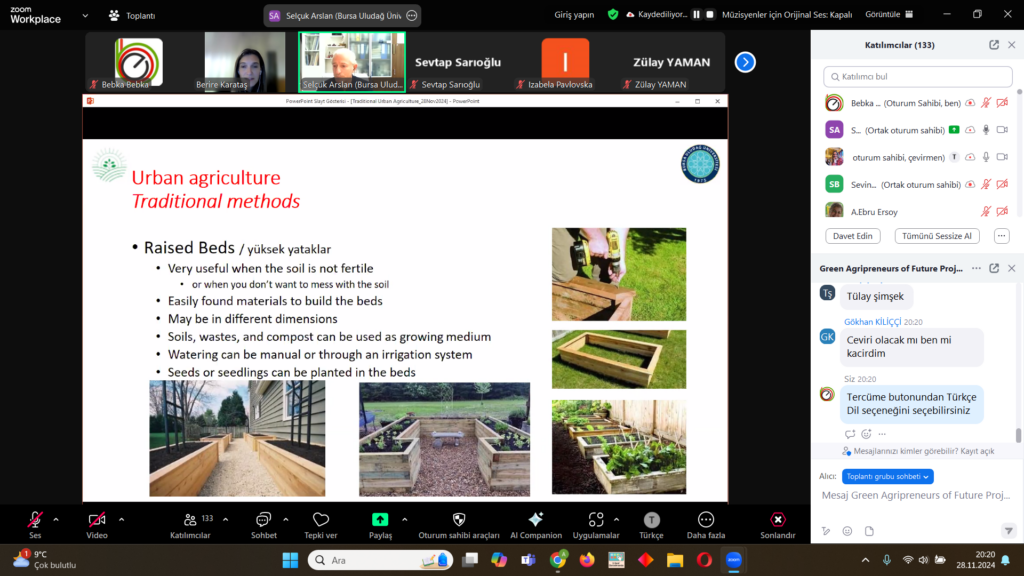Click the Sonlandır end meeting icon

coord(777,519)
